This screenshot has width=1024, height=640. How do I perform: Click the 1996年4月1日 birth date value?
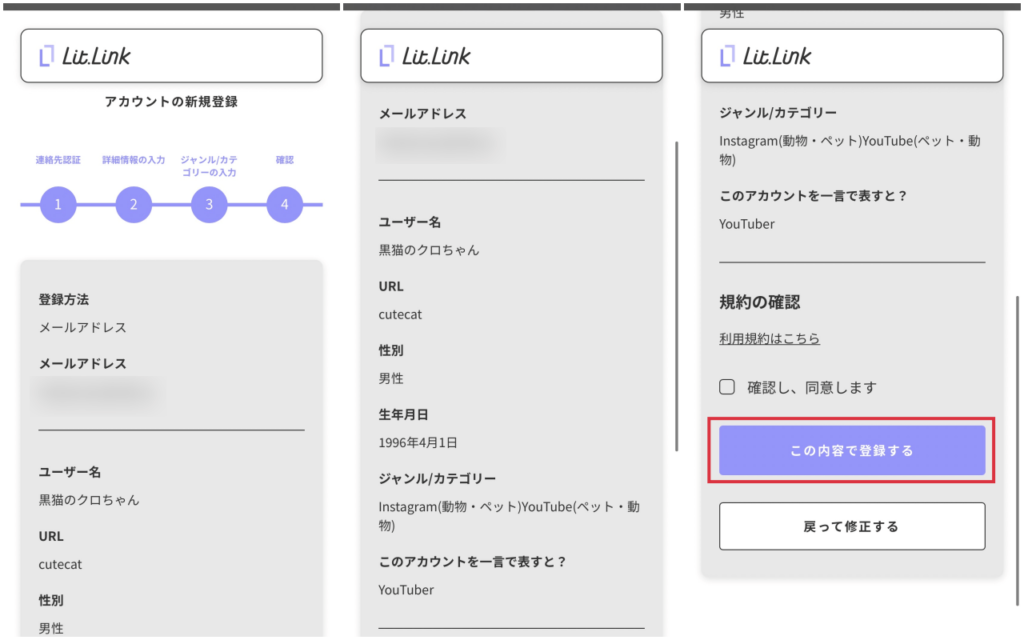point(418,442)
